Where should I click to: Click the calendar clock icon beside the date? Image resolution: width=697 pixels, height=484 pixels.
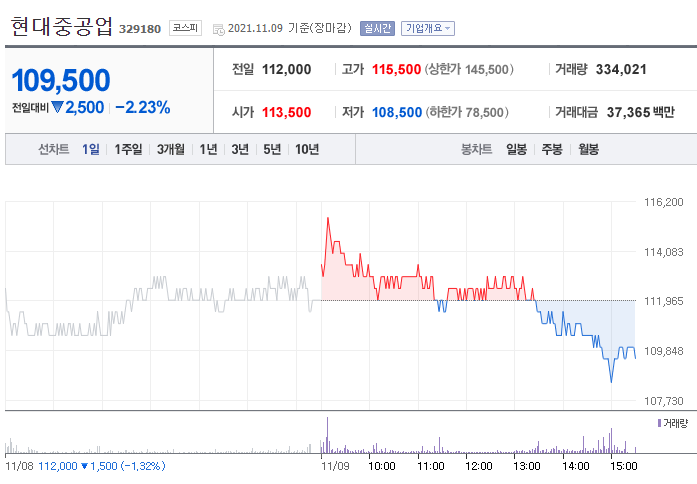pyautogui.click(x=218, y=30)
